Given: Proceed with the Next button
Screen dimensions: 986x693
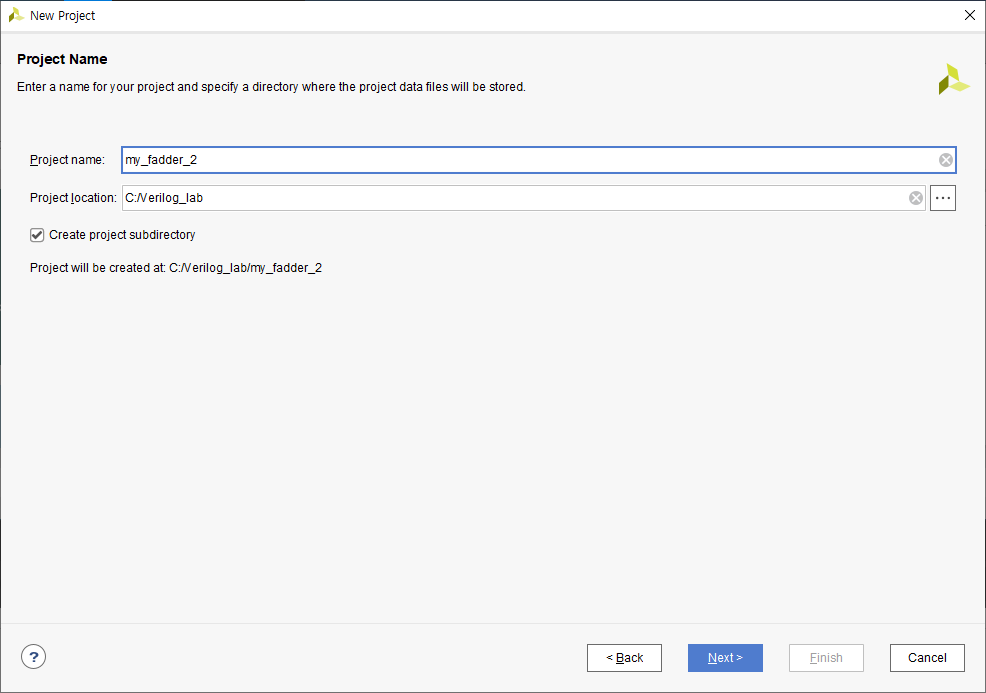Looking at the screenshot, I should [x=725, y=658].
